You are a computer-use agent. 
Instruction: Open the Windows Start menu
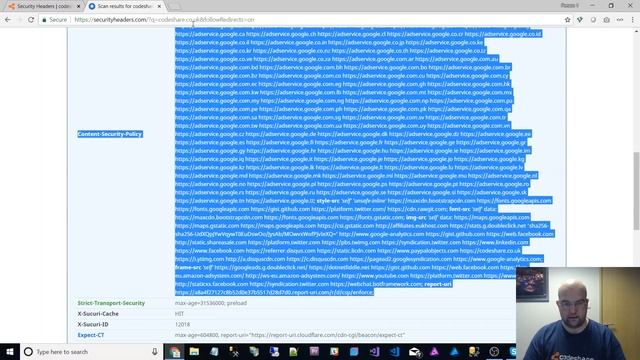tap(10, 351)
